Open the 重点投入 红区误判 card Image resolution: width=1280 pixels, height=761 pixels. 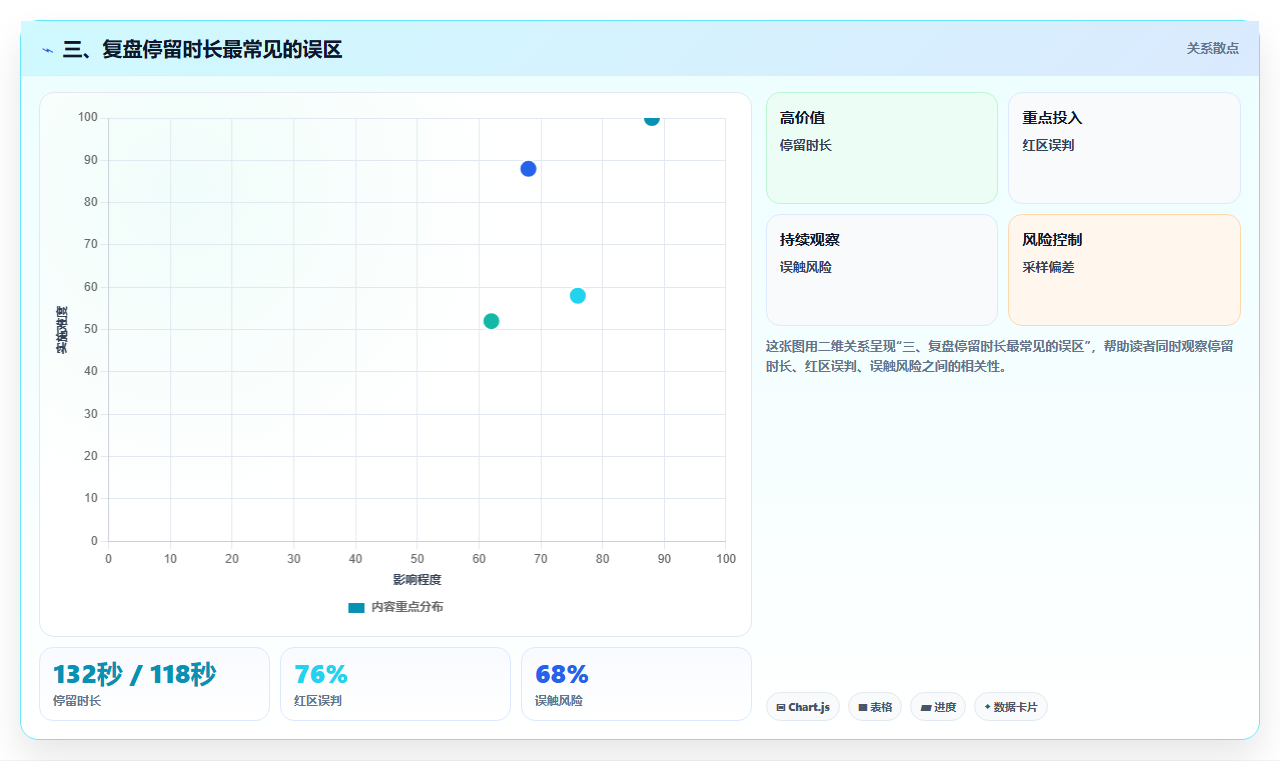1124,148
